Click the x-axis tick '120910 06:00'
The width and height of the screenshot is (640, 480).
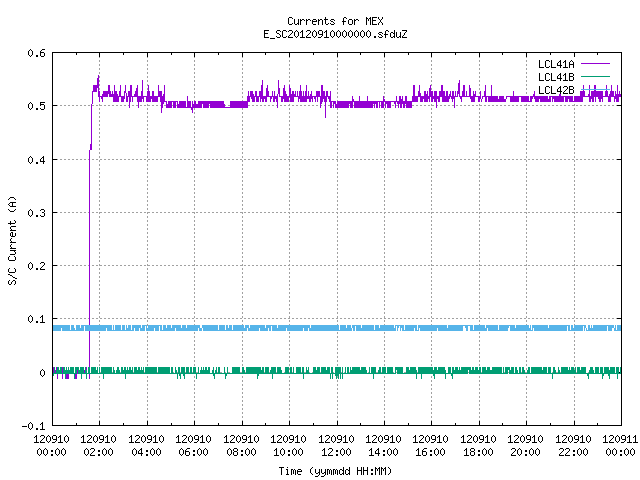click(x=193, y=446)
